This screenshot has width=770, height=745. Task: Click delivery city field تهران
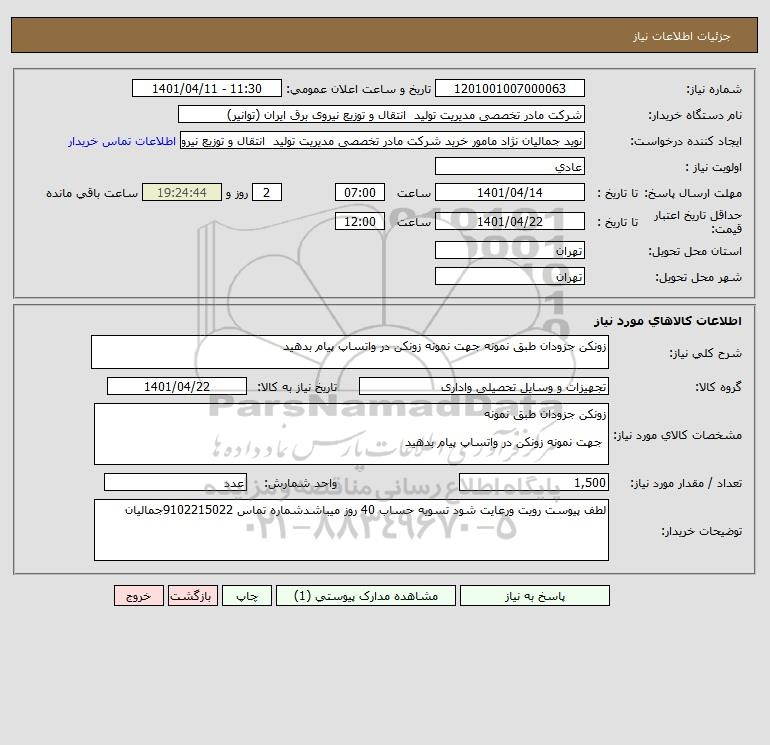coord(510,276)
